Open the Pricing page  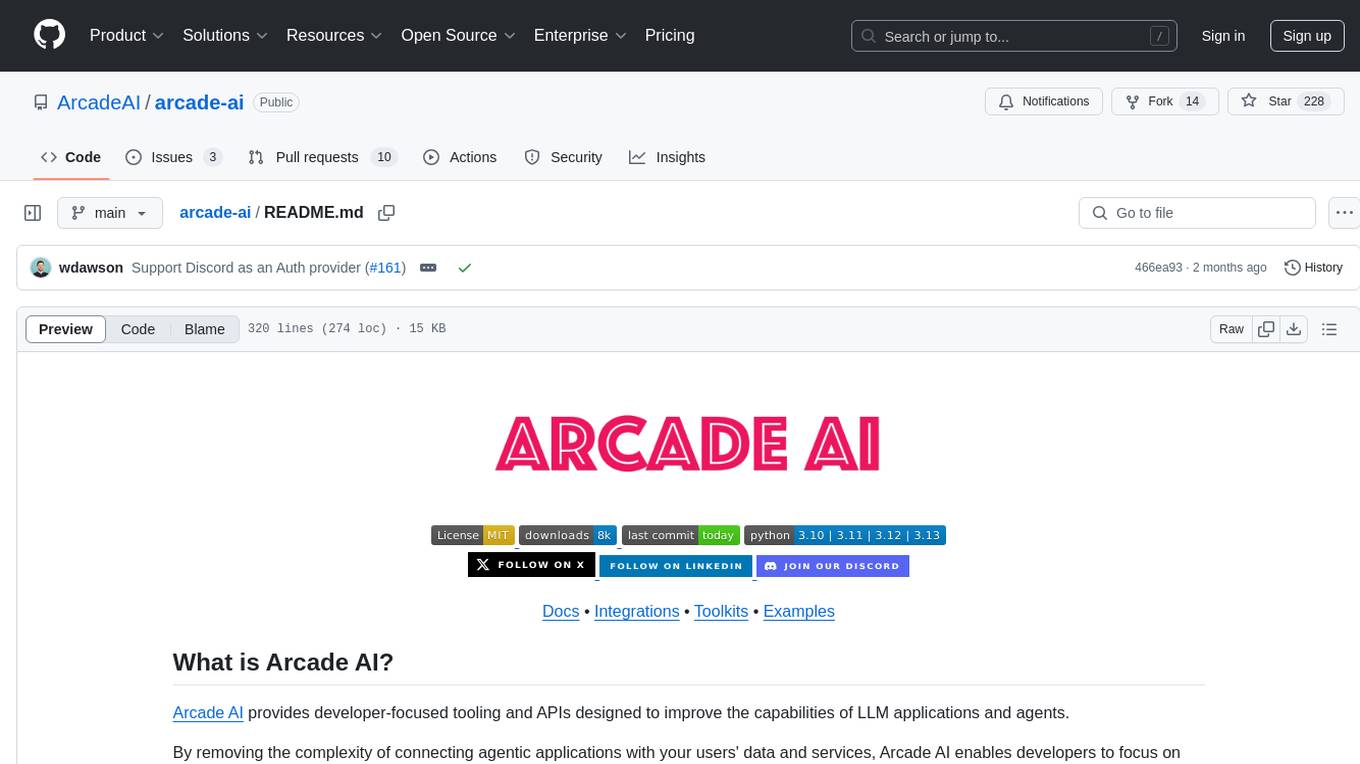(670, 35)
